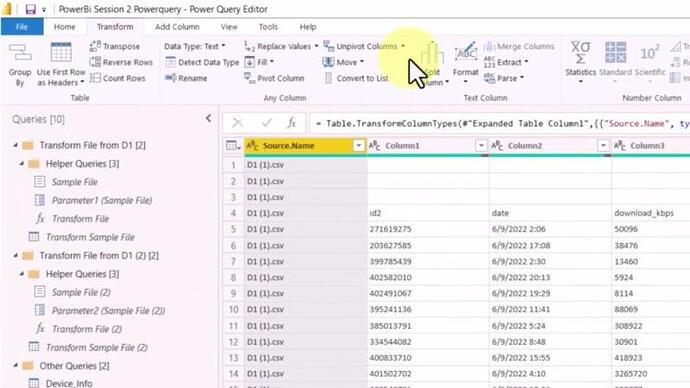Click Count Rows
This screenshot has height=388, width=690.
point(117,78)
